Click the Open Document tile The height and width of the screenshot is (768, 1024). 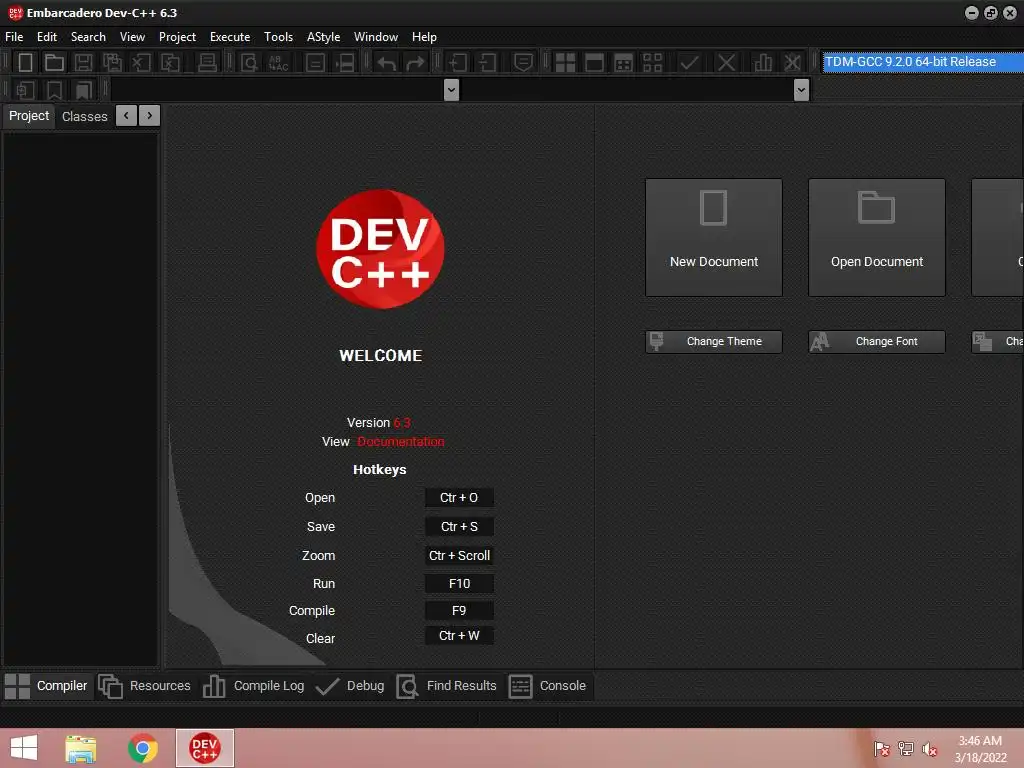[x=876, y=237]
